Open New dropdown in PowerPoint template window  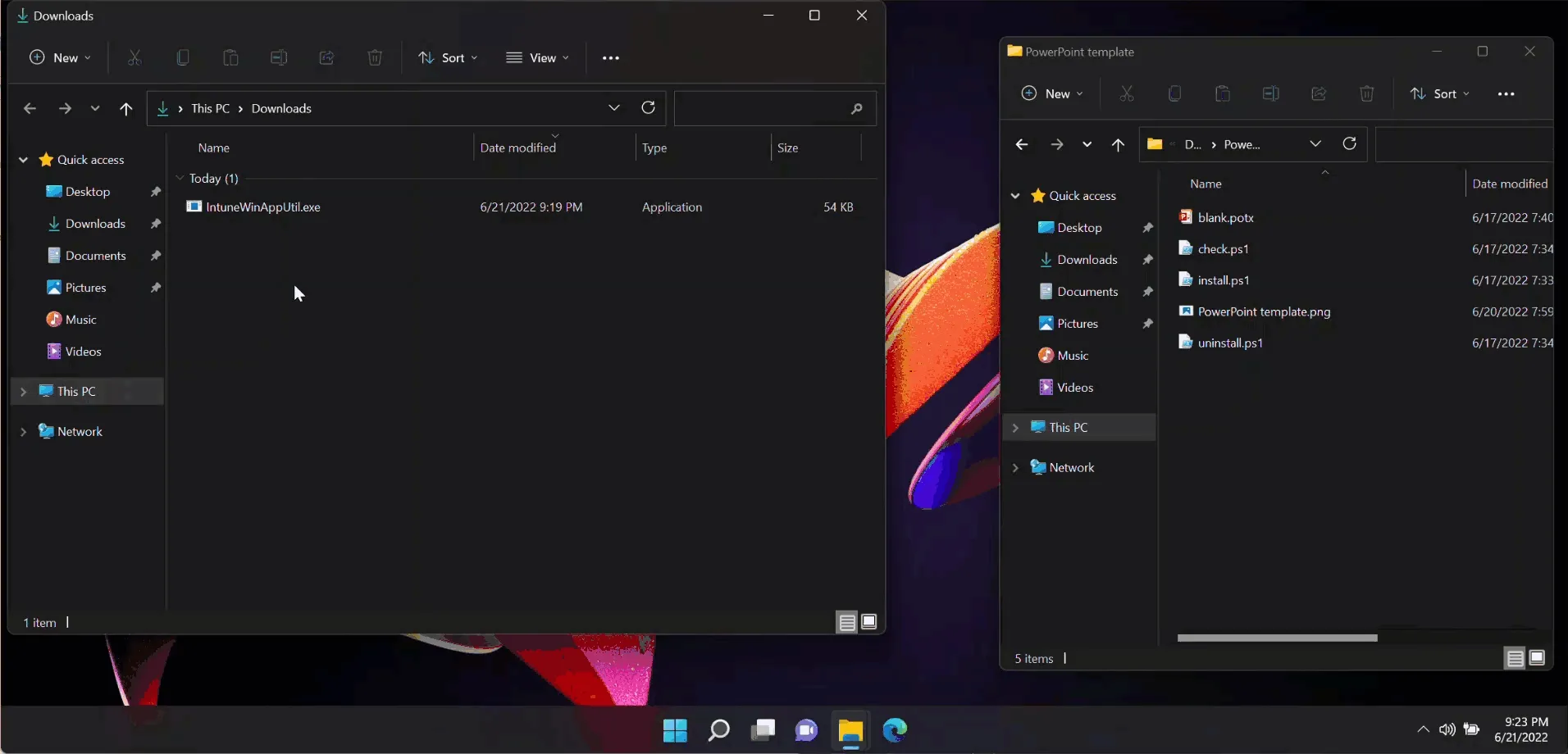point(1051,93)
